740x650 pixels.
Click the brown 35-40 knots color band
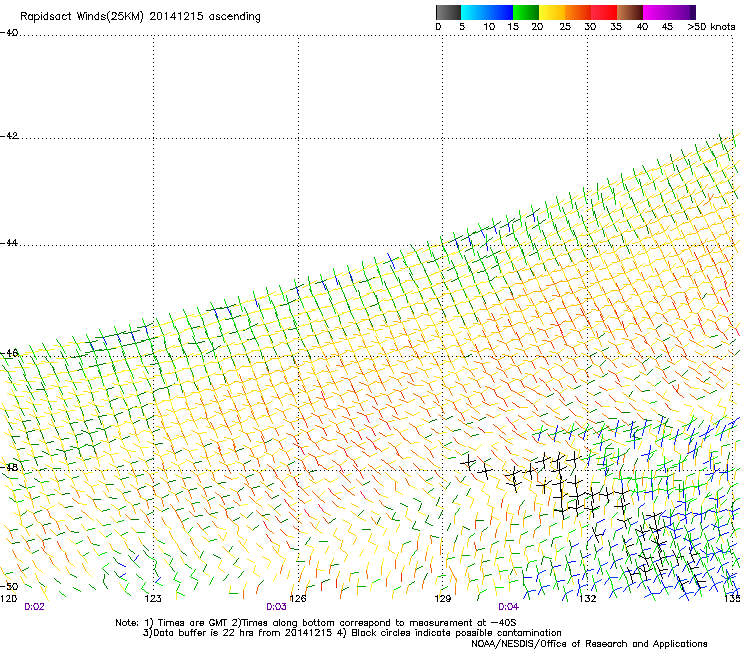630,12
